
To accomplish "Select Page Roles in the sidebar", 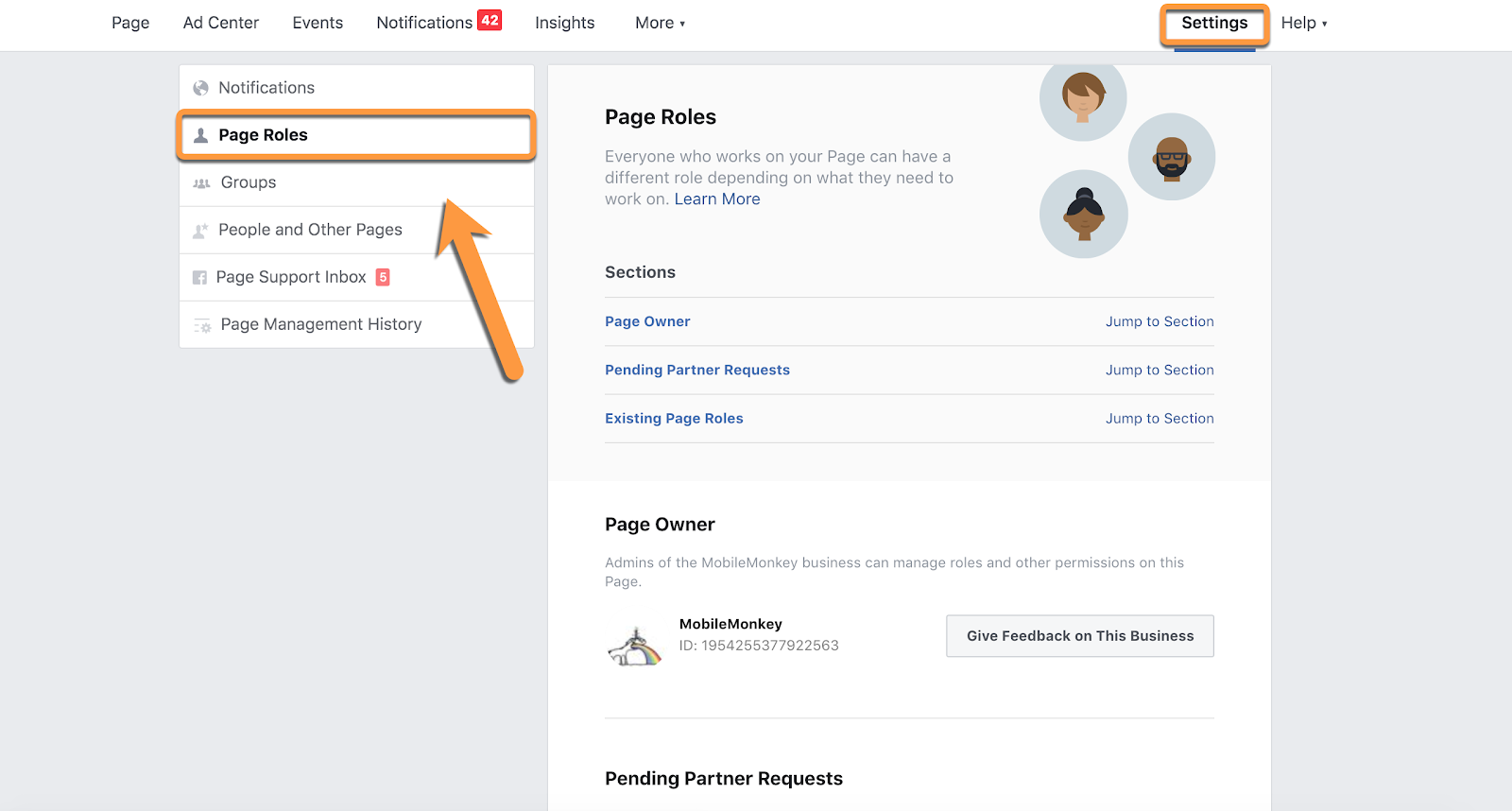I will tap(356, 135).
